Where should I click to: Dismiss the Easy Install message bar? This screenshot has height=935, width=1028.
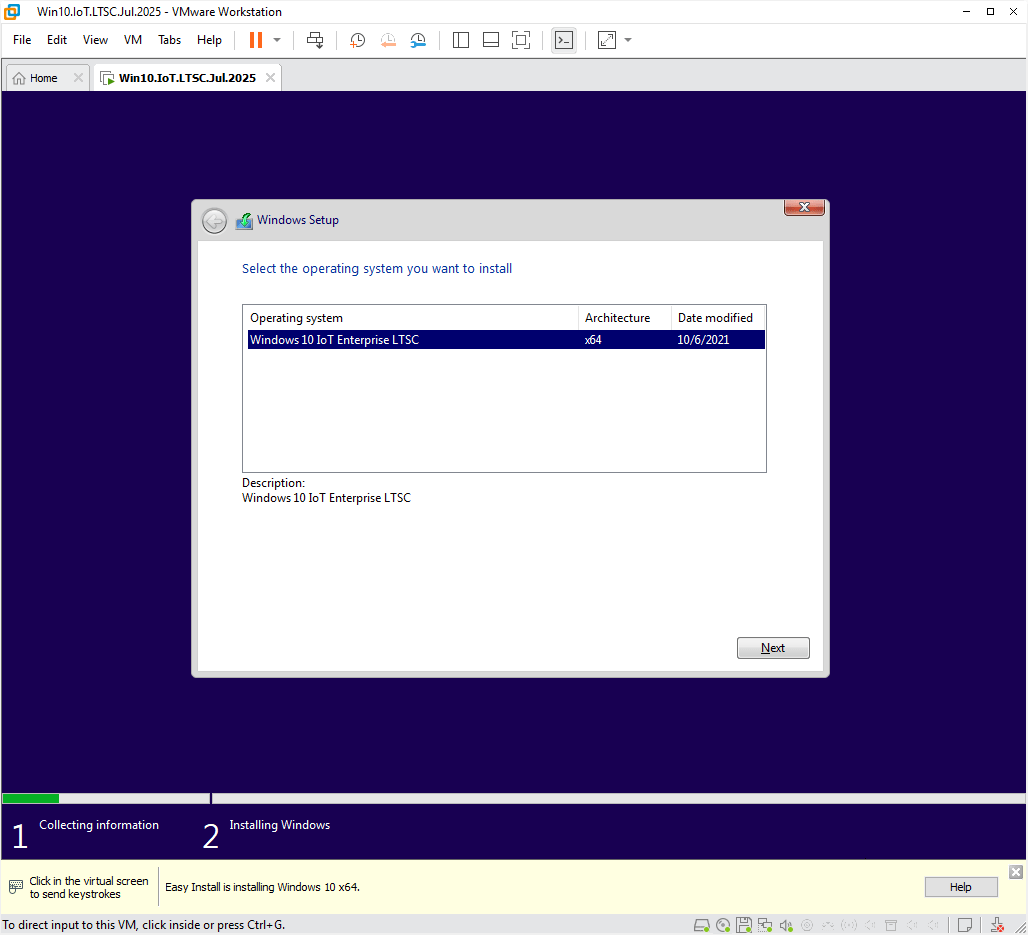coord(1016,872)
